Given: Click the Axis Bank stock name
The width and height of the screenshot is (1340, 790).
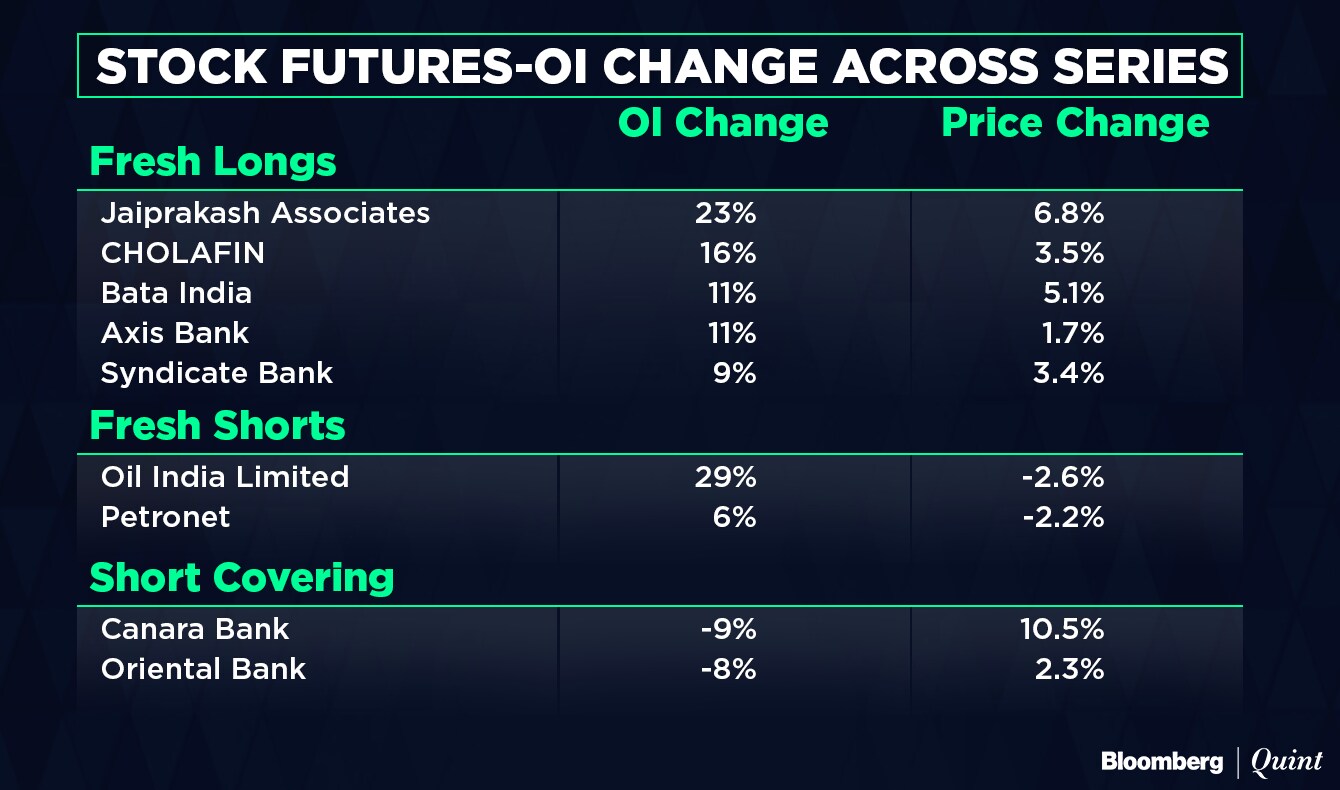Looking at the screenshot, I should [175, 333].
